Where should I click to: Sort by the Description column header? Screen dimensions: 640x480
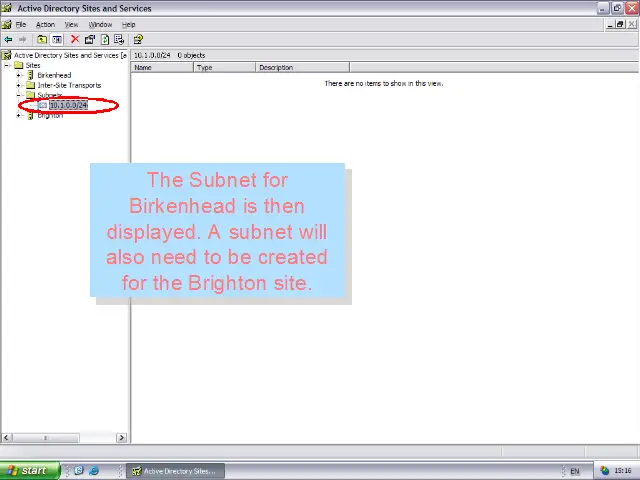coord(302,67)
